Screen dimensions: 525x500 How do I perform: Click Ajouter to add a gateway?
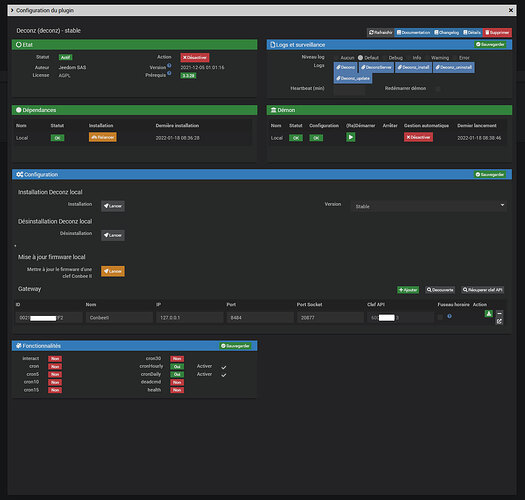pyautogui.click(x=408, y=290)
